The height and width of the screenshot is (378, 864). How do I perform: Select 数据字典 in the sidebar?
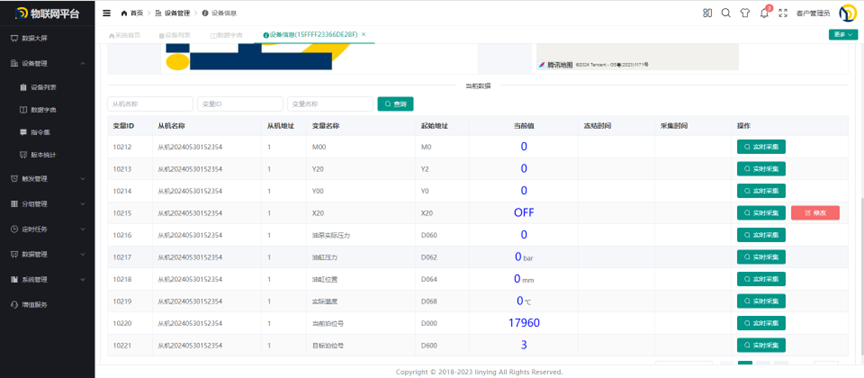point(47,110)
